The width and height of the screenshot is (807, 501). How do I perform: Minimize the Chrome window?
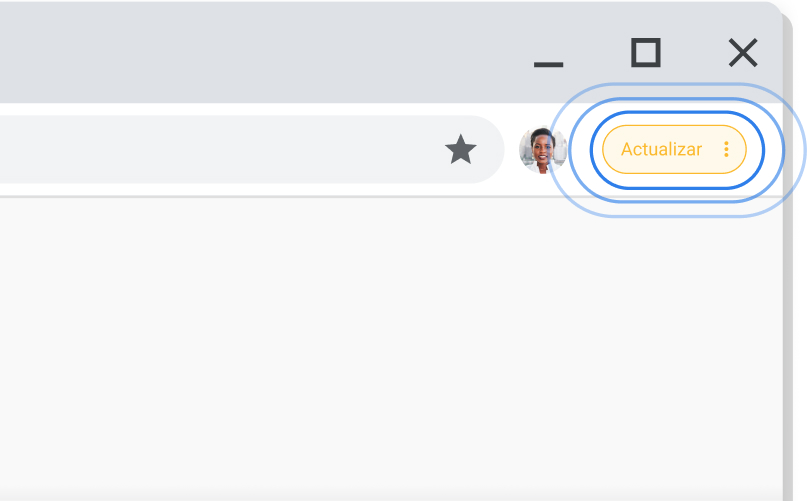[548, 64]
